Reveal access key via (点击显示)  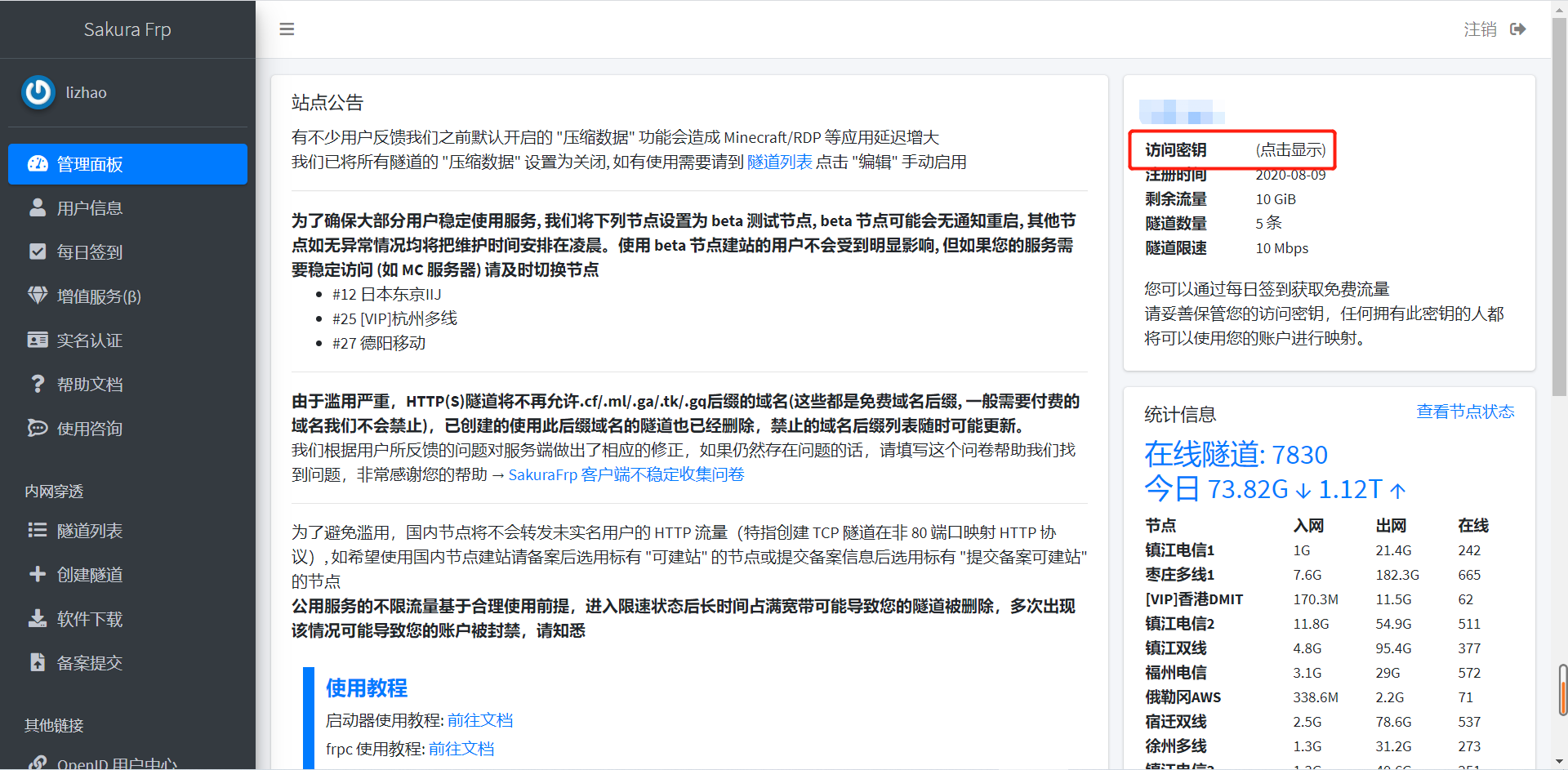tap(1290, 150)
